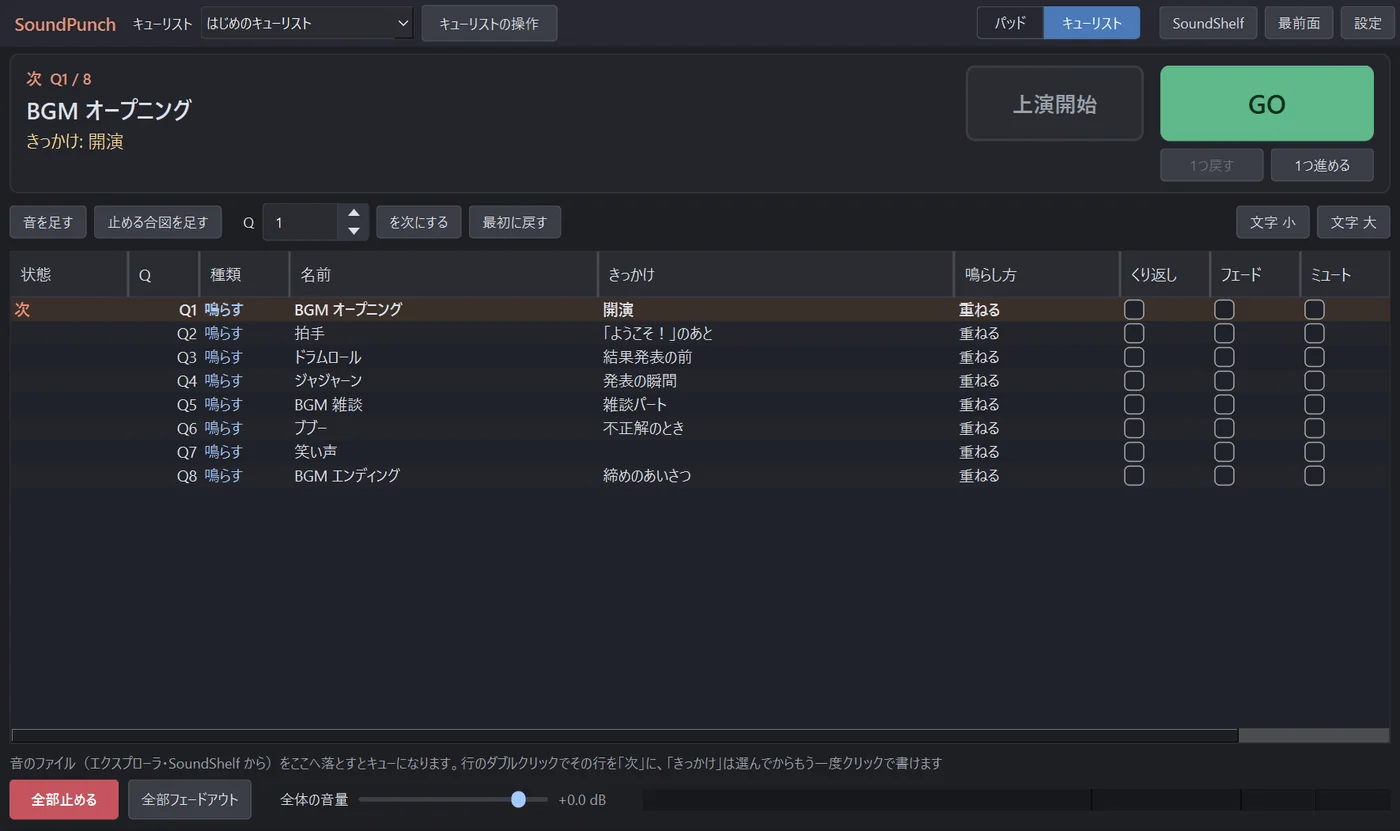Click the 鳴らし方 column header
Screen dimensions: 1400x831
[x=1036, y=275]
